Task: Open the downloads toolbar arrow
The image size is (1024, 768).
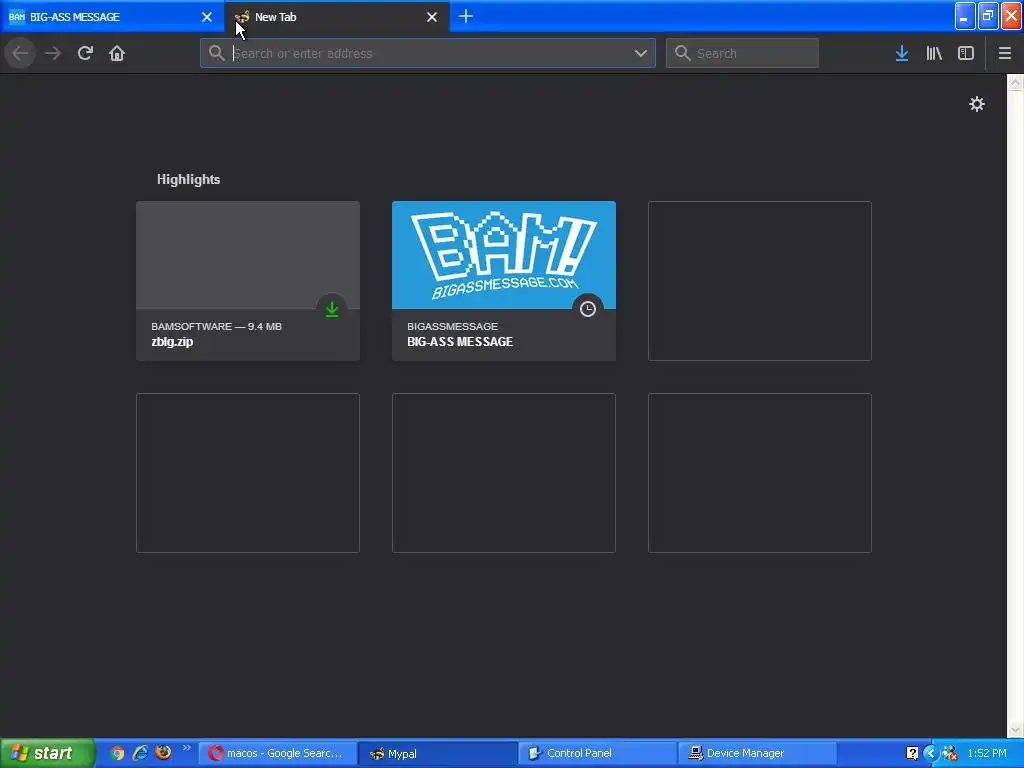Action: coord(902,53)
